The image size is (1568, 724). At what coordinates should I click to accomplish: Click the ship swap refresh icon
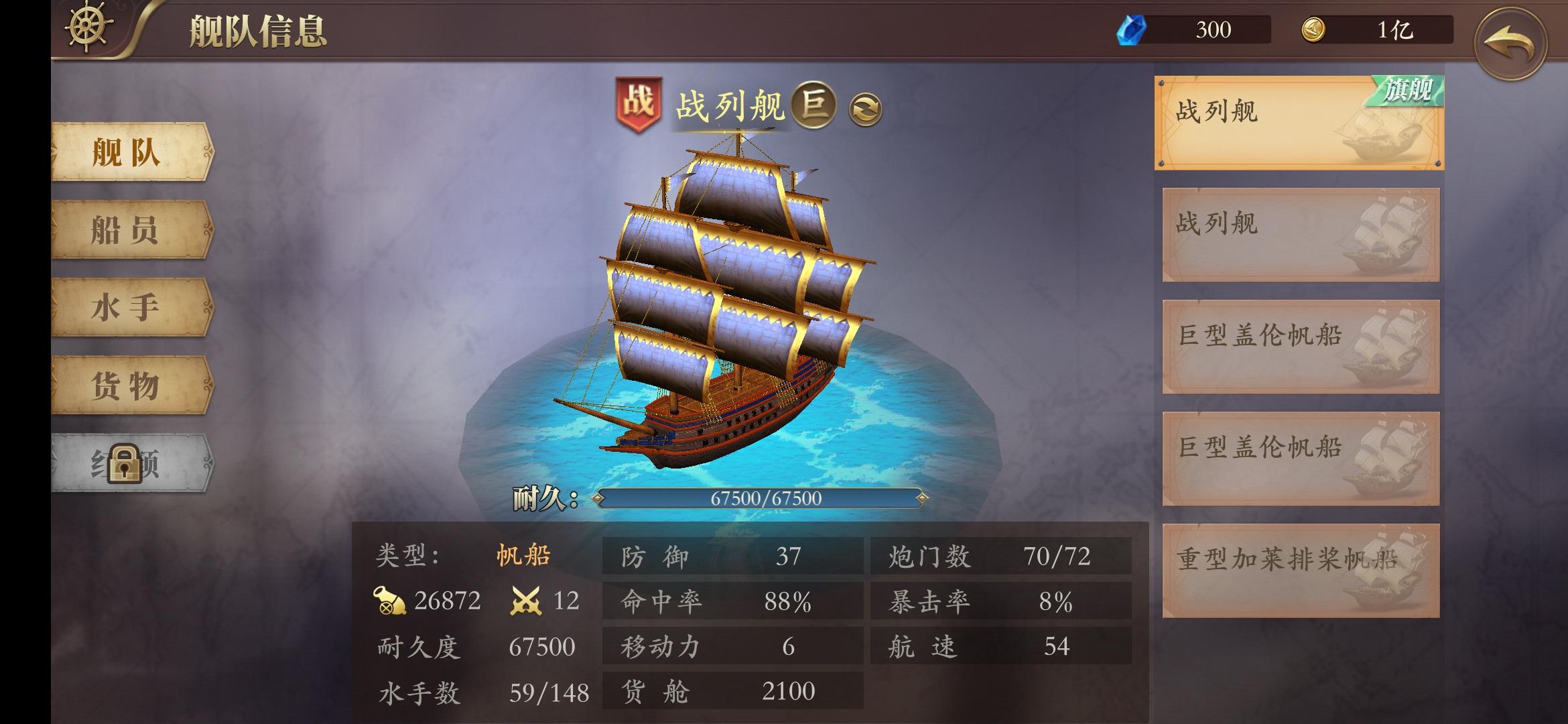coord(866,110)
